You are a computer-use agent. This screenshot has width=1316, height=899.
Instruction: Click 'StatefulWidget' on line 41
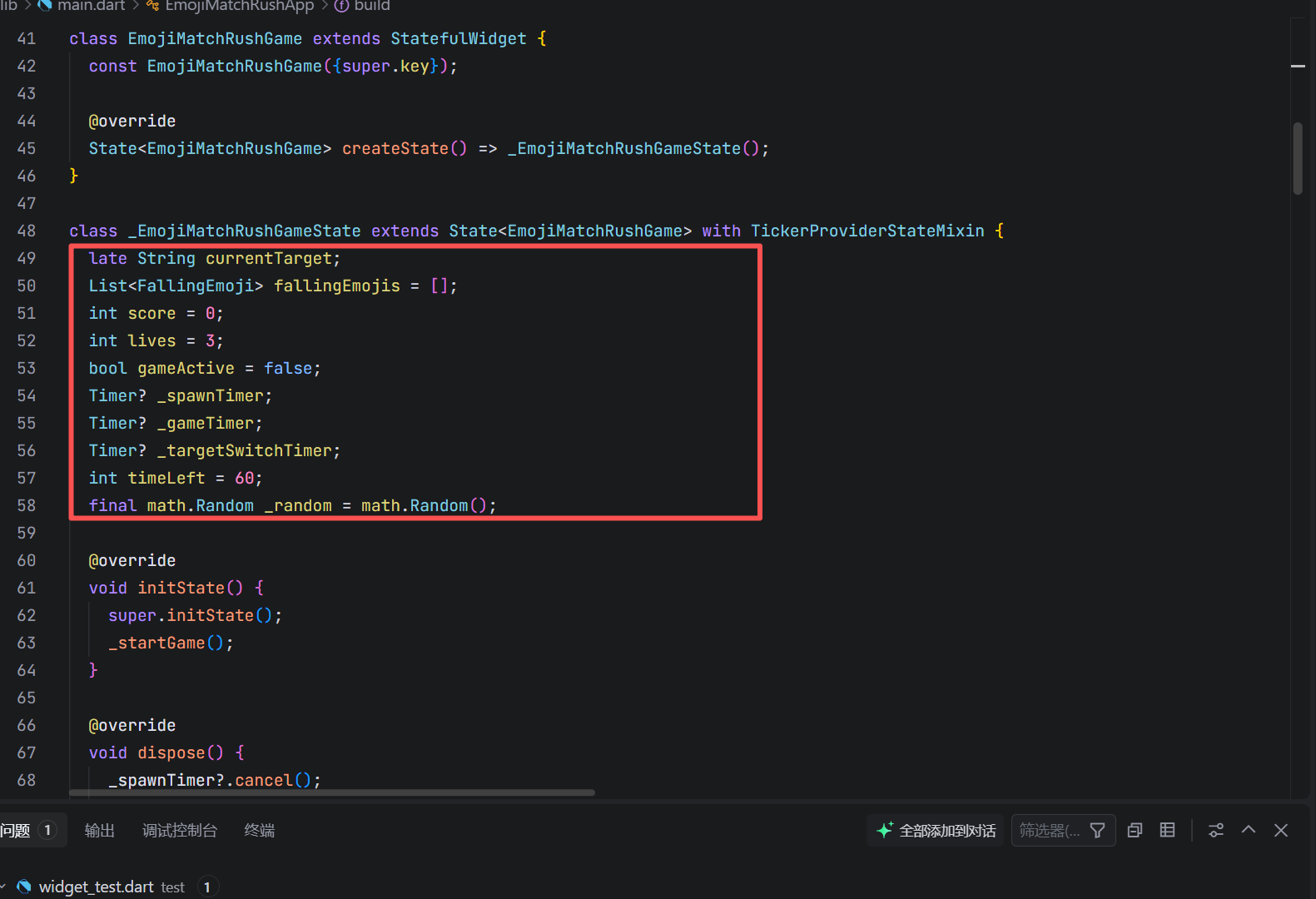(x=459, y=38)
